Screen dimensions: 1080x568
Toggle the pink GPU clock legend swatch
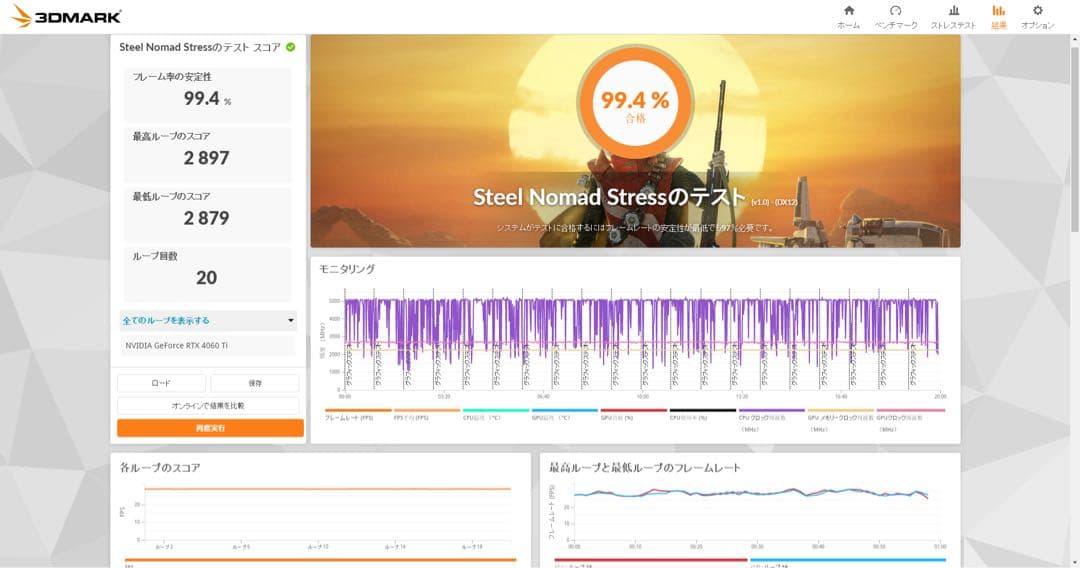point(911,410)
